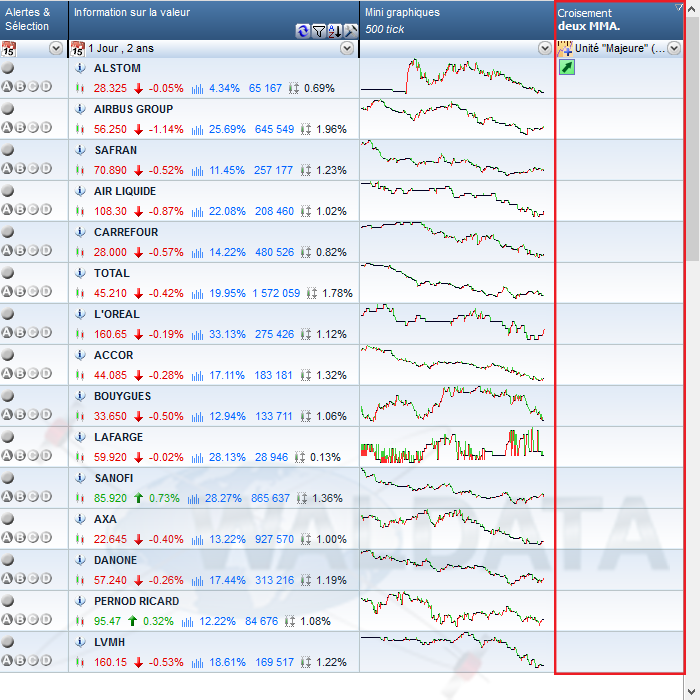Open the BOUYGUES mini chart
Viewport: 700px width, 700px height.
(453, 404)
